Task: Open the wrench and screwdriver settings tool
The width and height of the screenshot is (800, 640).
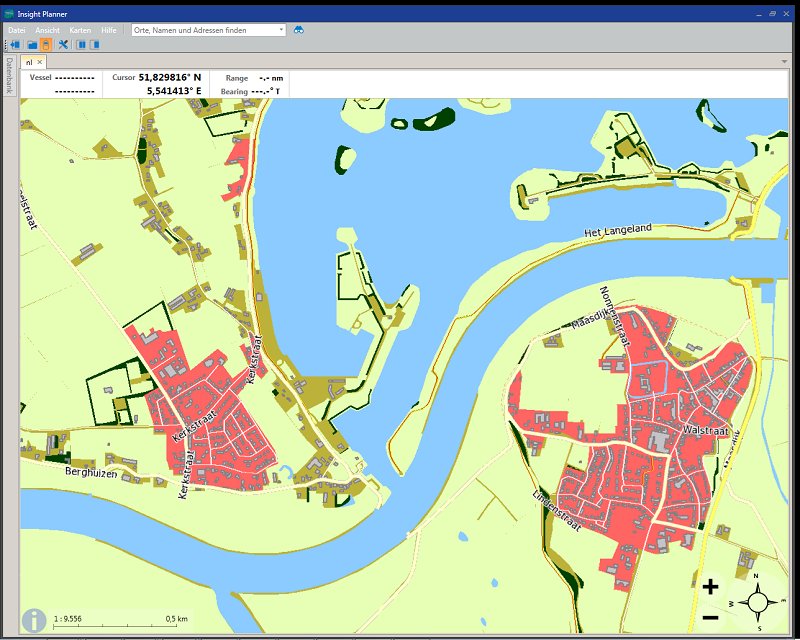Action: pos(63,45)
